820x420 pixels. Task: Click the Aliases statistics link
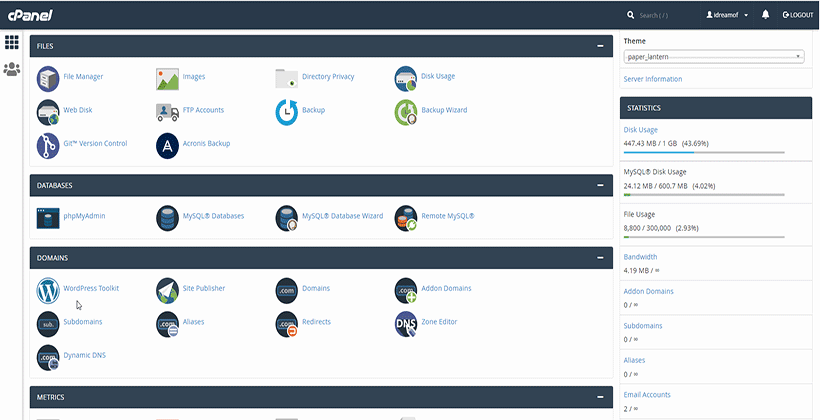point(634,360)
